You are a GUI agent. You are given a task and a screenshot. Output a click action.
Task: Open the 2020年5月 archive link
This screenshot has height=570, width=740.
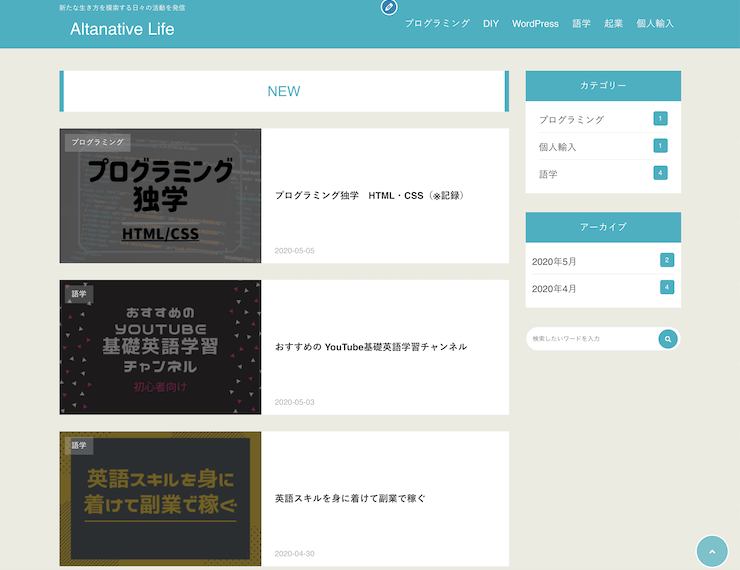pos(554,261)
